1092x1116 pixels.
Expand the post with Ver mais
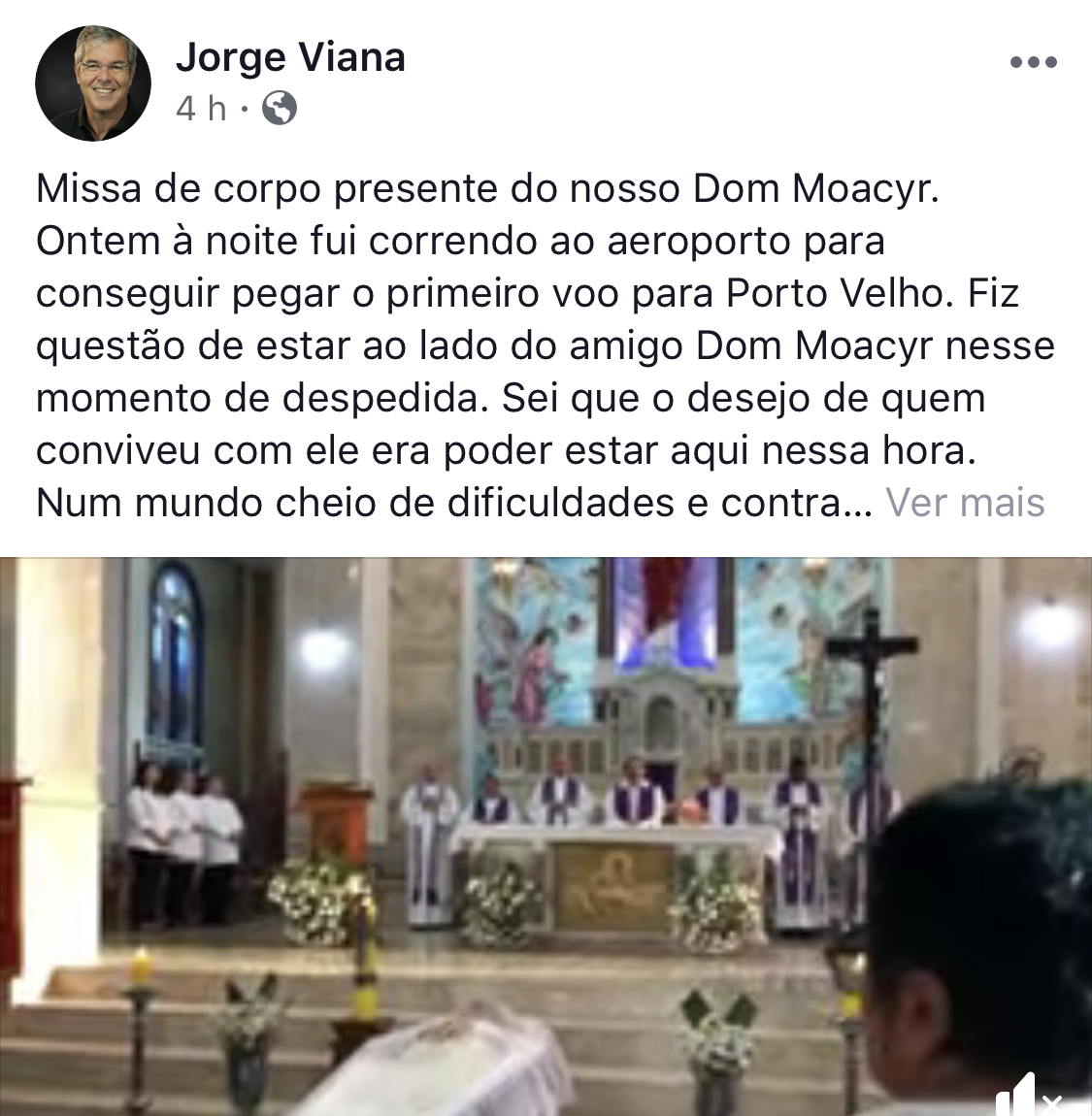[965, 504]
